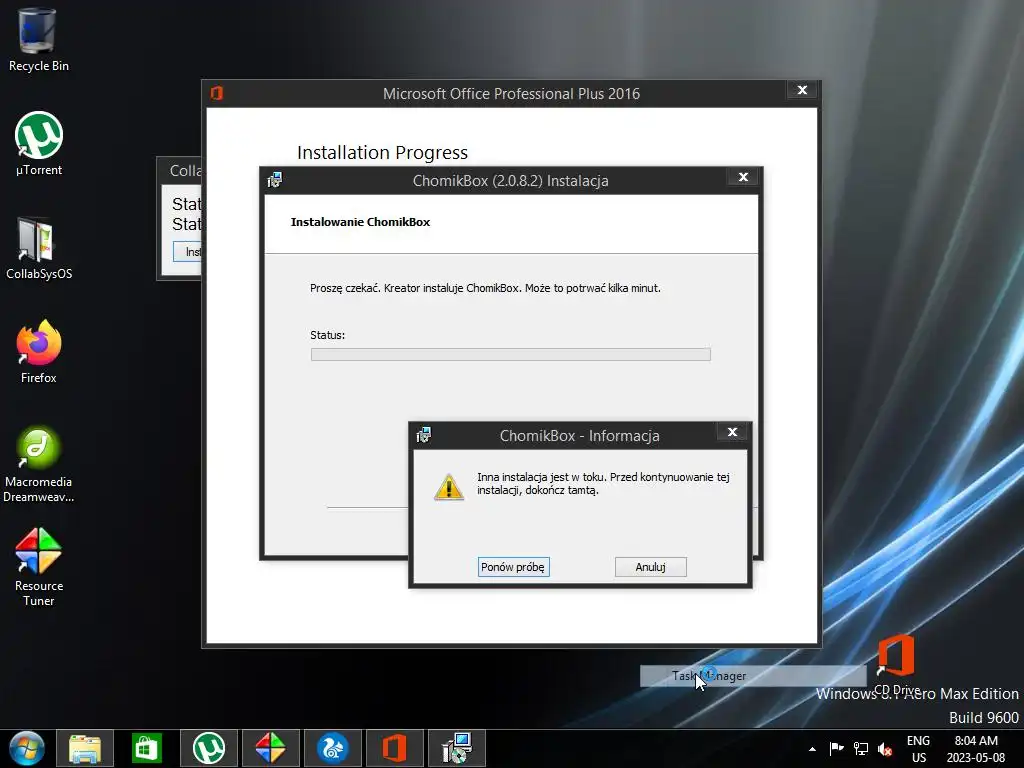Viewport: 1024px width, 768px height.
Task: Click the ChomikBox status progress bar
Action: tap(511, 355)
